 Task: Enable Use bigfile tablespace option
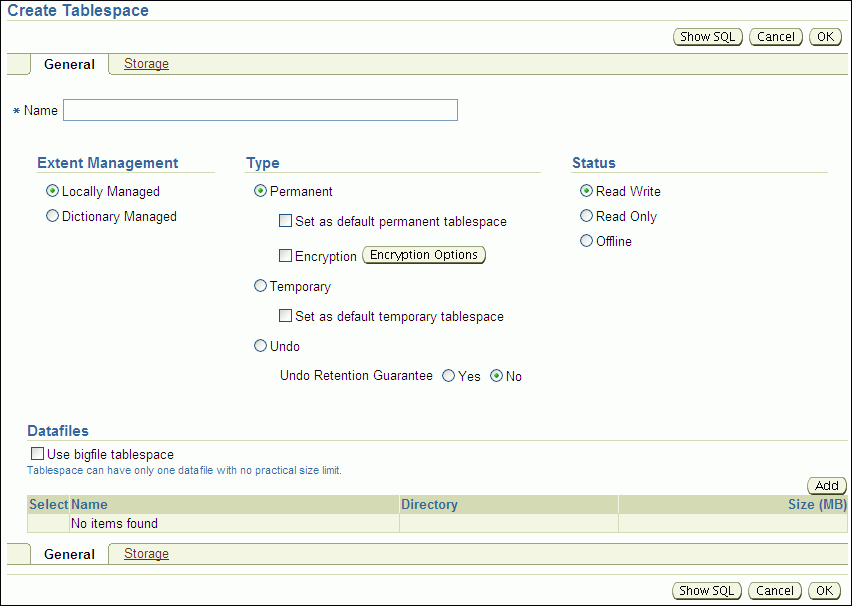pos(38,454)
